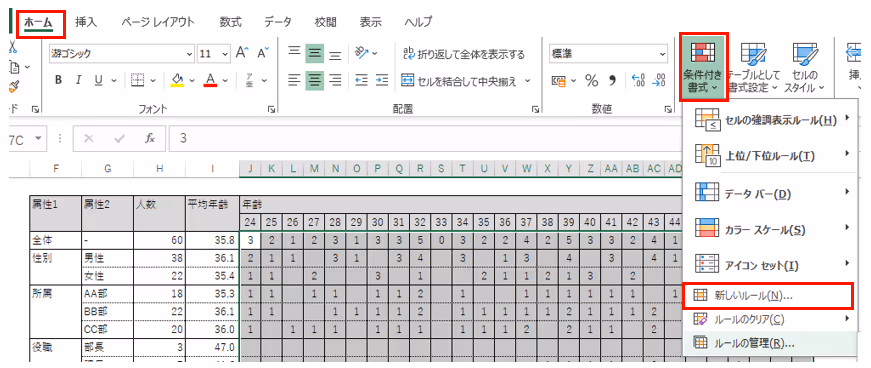Viewport: 871px width, 368px height.
Task: Align text to vertical middle
Action: tap(316, 53)
